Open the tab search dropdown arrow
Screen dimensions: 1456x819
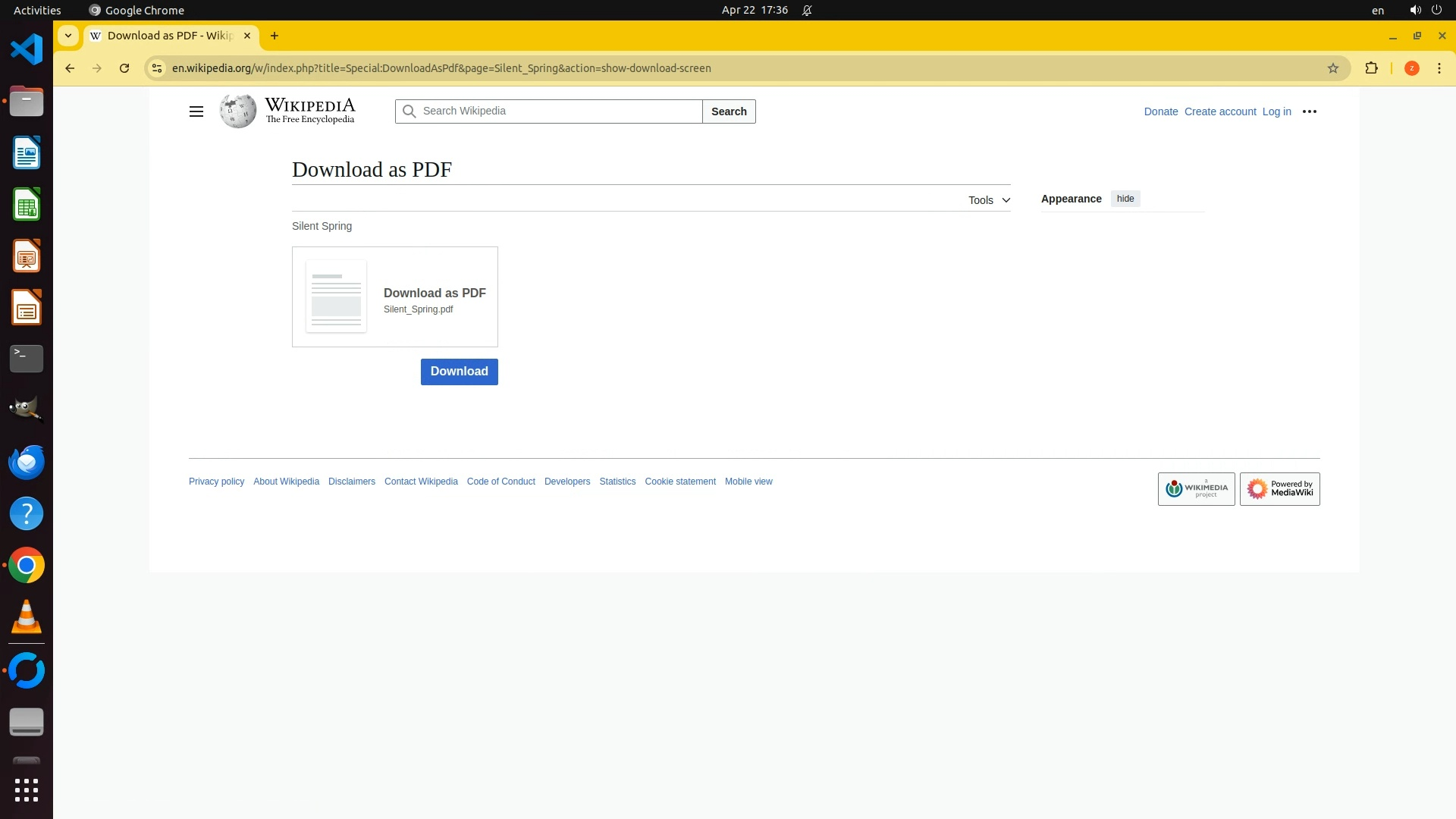[68, 36]
